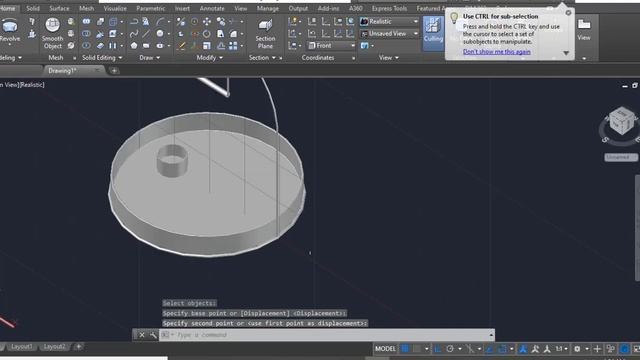Switch to the Layout1 tab

tap(22, 347)
